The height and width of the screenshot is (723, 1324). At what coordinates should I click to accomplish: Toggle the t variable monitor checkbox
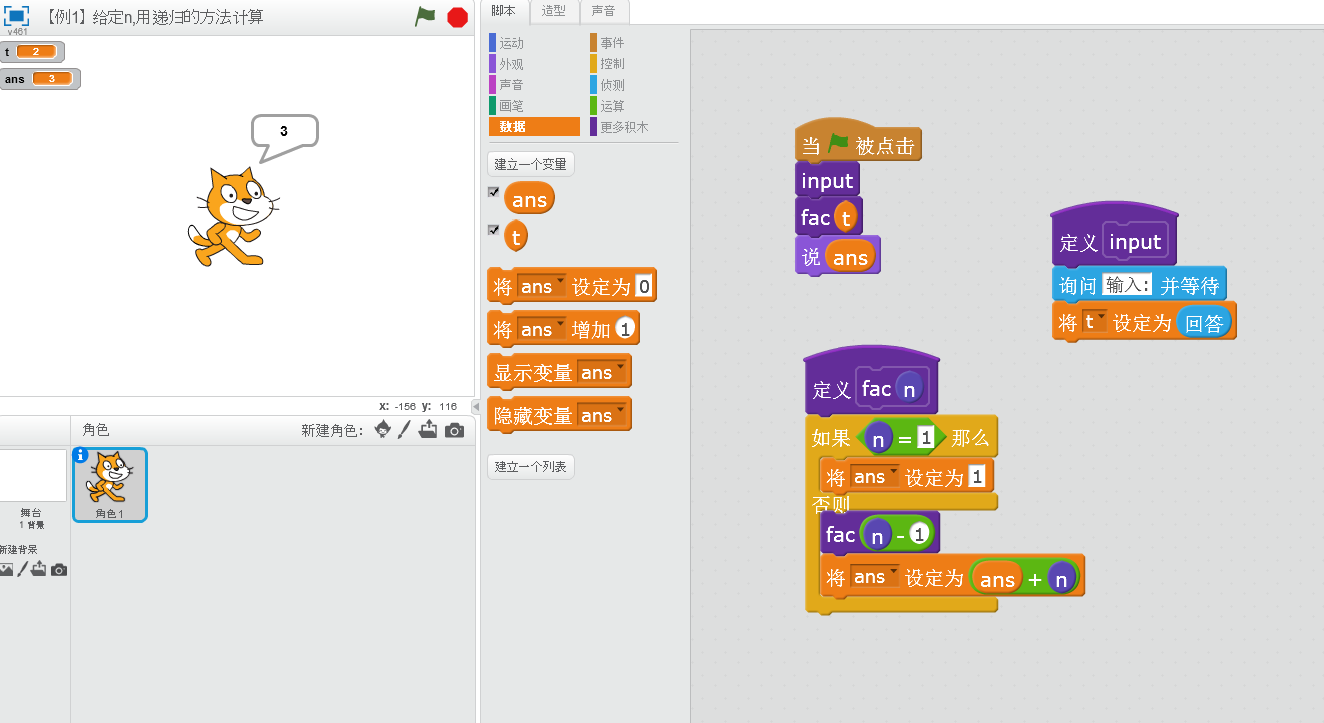tap(493, 229)
